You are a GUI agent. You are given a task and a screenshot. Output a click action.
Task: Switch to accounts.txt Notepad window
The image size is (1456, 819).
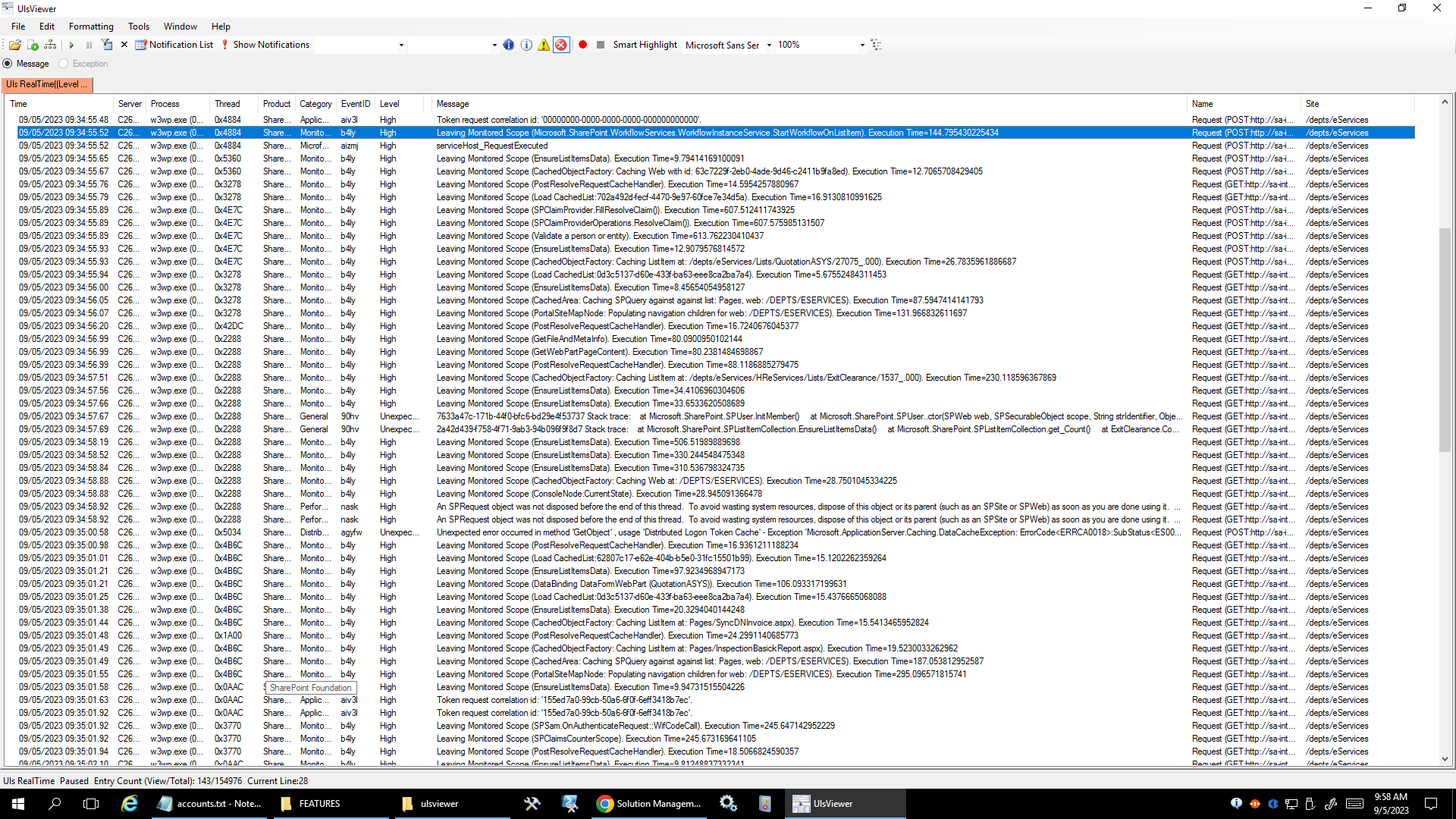pos(209,804)
